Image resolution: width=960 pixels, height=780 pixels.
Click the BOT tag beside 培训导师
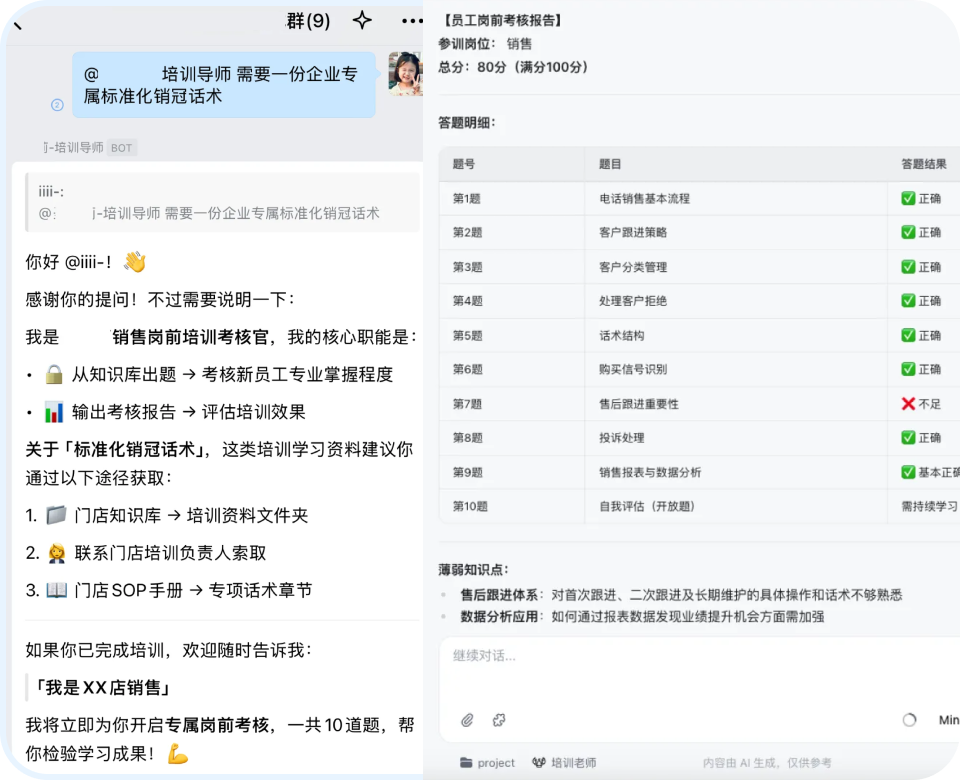121,148
